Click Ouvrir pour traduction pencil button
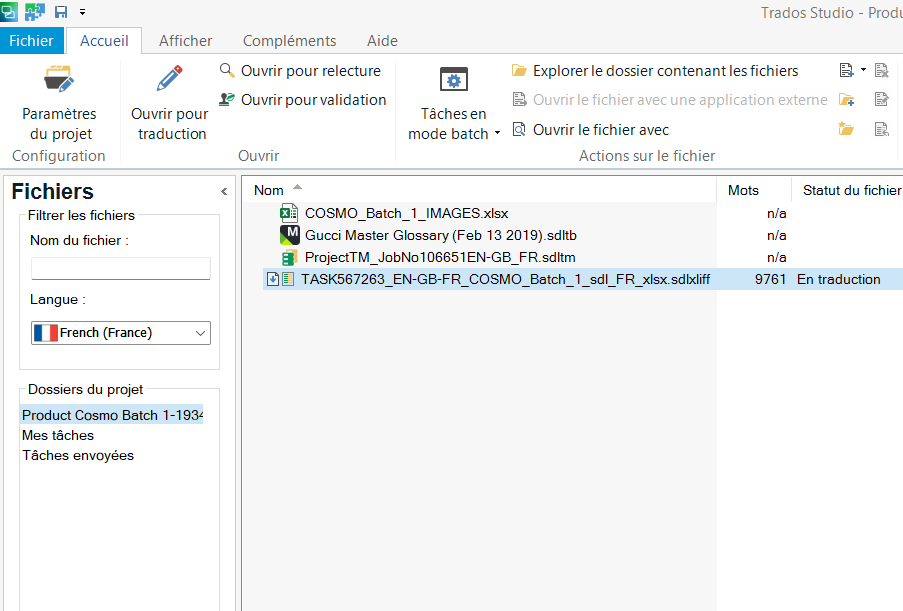The width and height of the screenshot is (903, 611). click(x=169, y=103)
